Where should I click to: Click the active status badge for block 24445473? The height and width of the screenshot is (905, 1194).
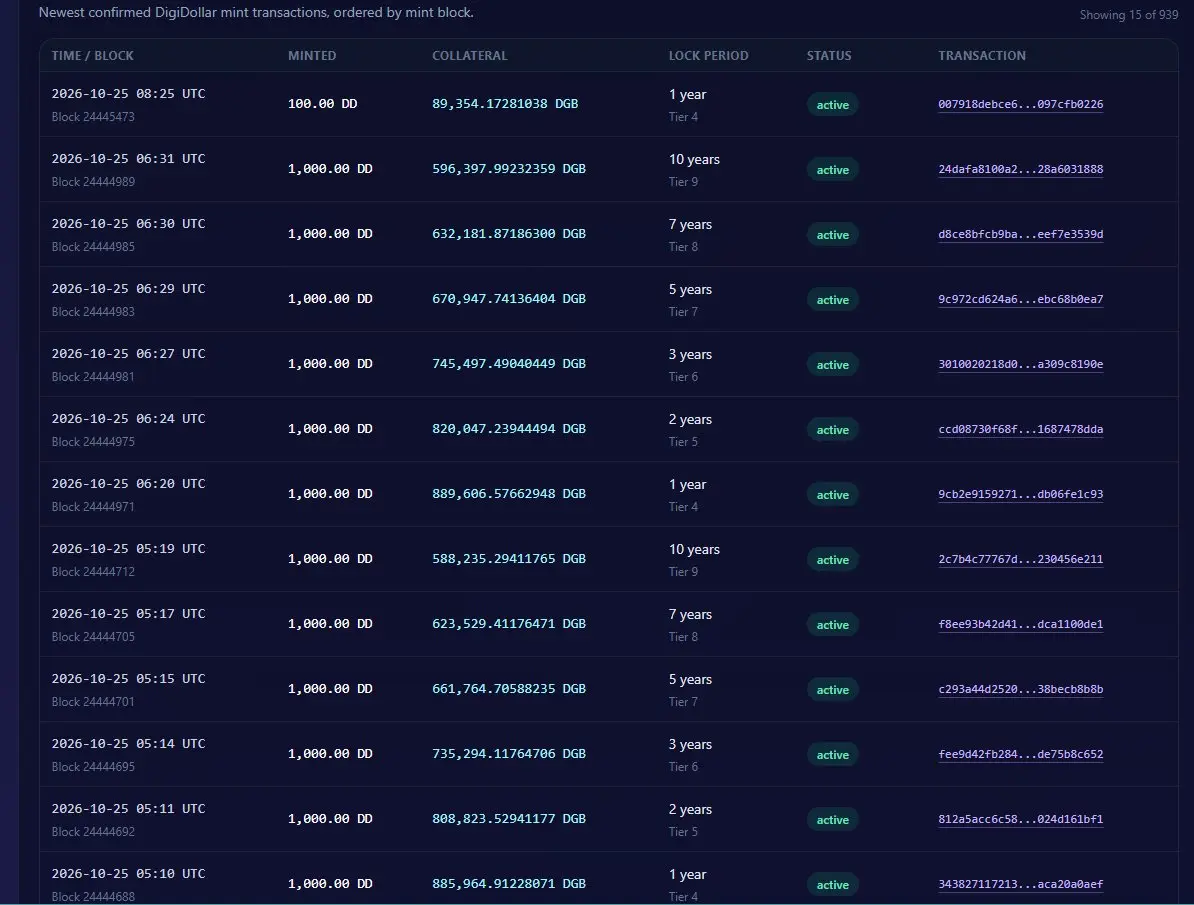[x=832, y=105]
